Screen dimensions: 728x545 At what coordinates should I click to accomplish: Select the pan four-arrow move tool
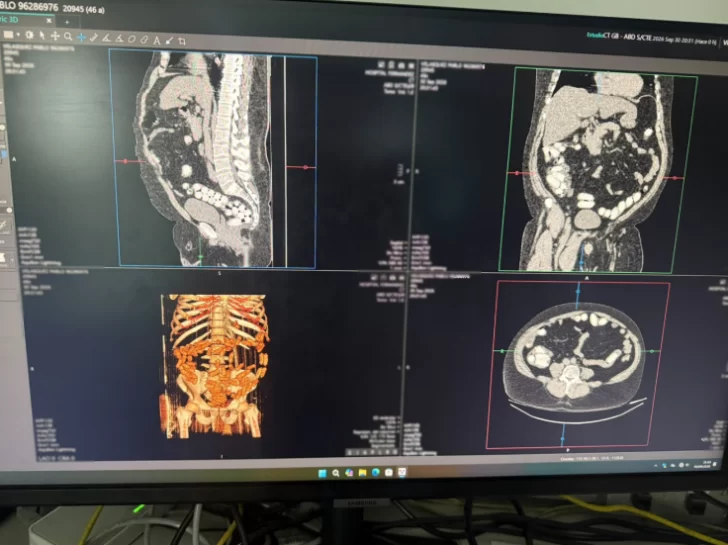tap(55, 36)
